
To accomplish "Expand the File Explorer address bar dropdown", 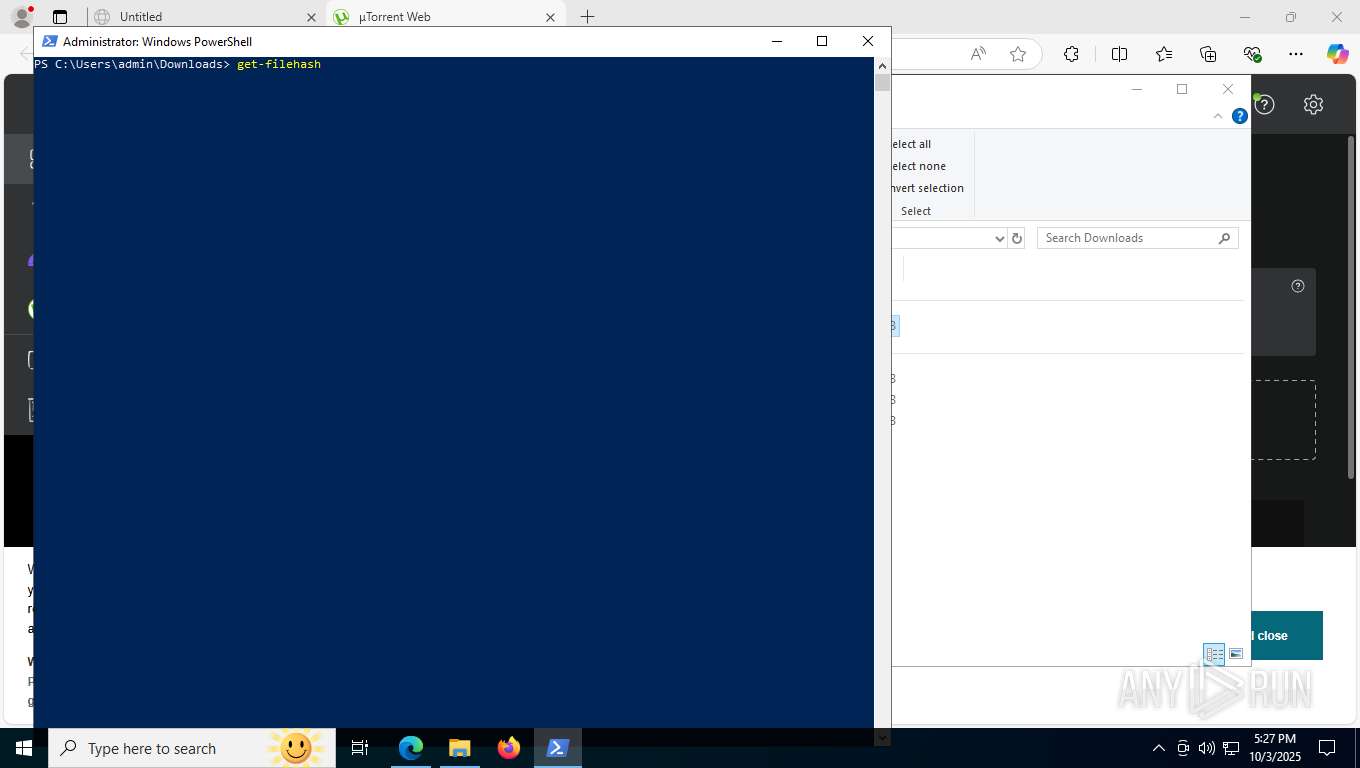I will 999,238.
